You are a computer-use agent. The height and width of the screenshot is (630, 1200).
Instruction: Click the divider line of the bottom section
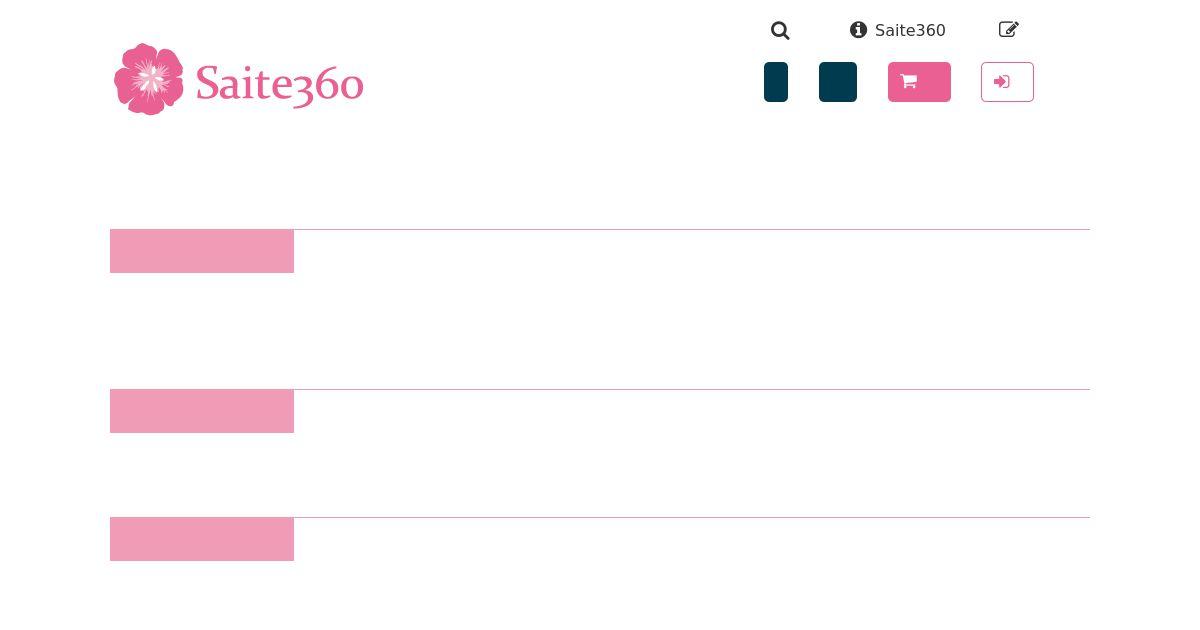[692, 517]
